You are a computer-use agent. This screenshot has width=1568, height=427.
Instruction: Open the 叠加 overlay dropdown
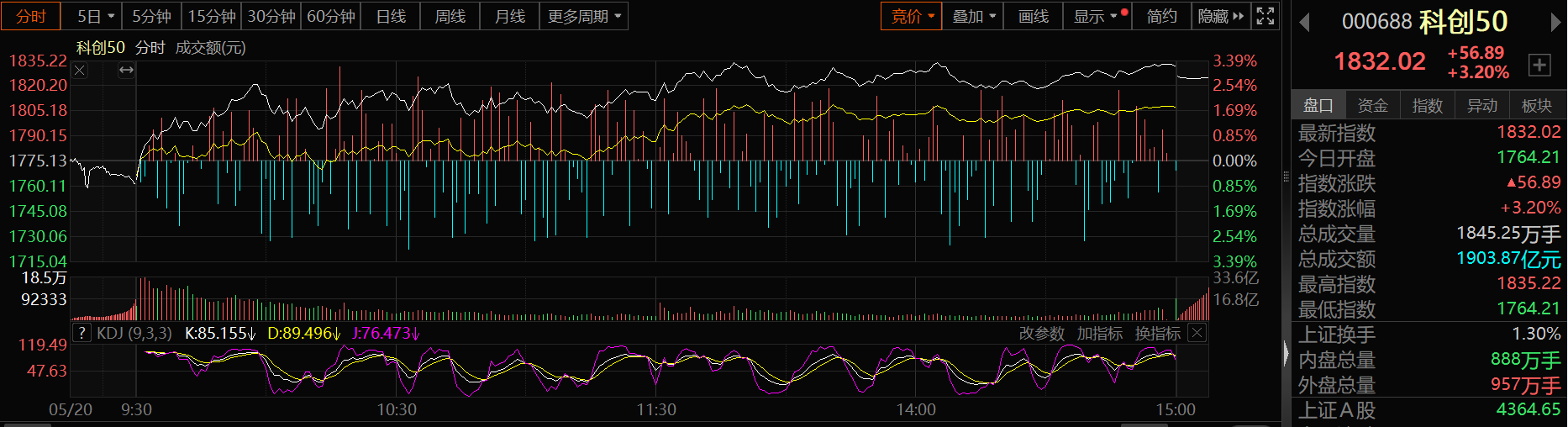click(x=973, y=16)
